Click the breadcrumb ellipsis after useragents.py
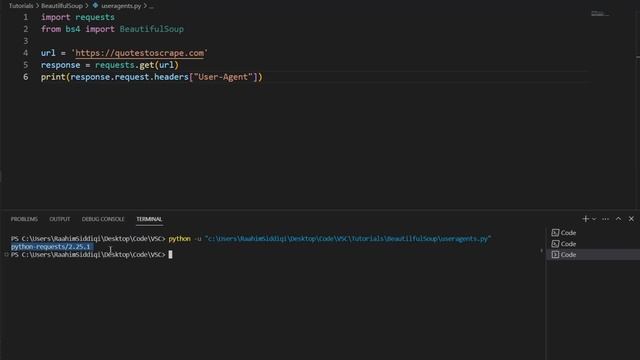640x360 pixels. pos(151,6)
